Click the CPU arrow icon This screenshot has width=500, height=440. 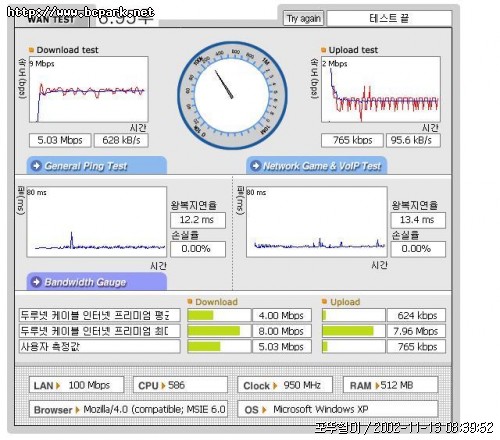(163, 386)
